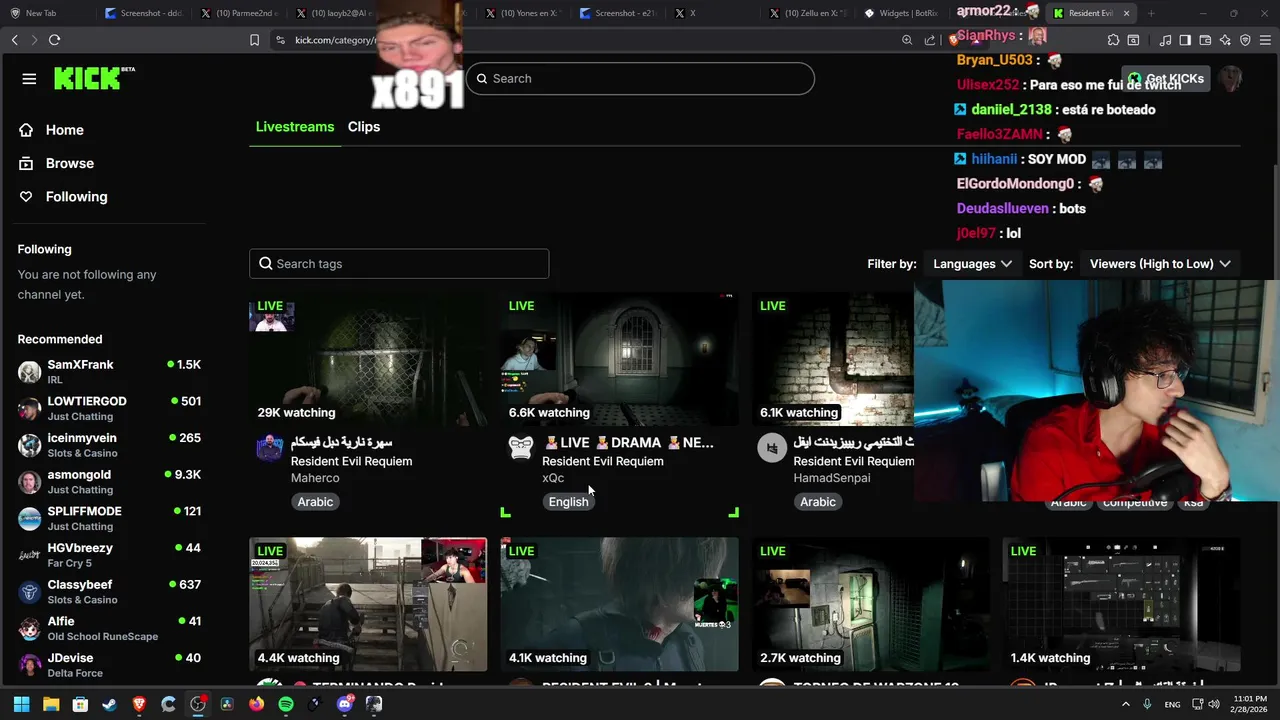Select the Livestreams tab

[x=295, y=127]
